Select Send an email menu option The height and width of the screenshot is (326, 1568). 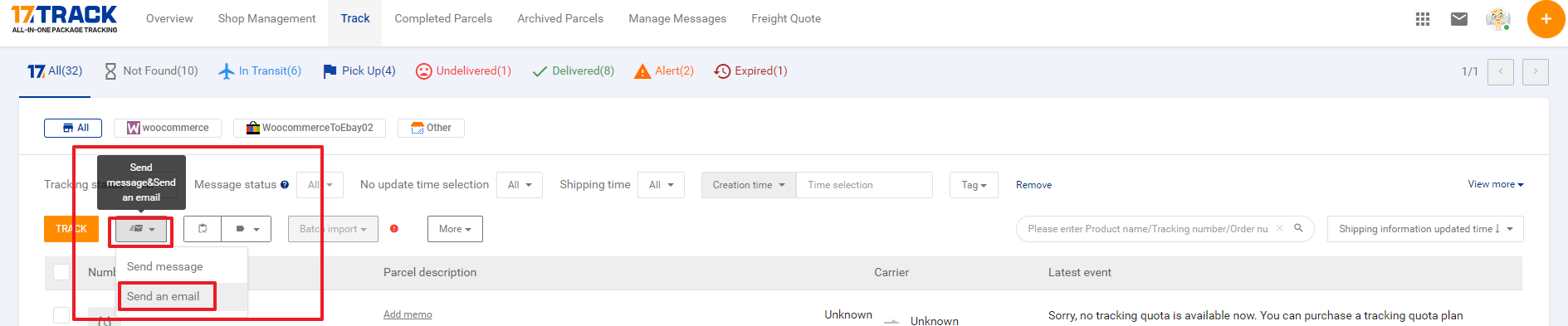[164, 296]
